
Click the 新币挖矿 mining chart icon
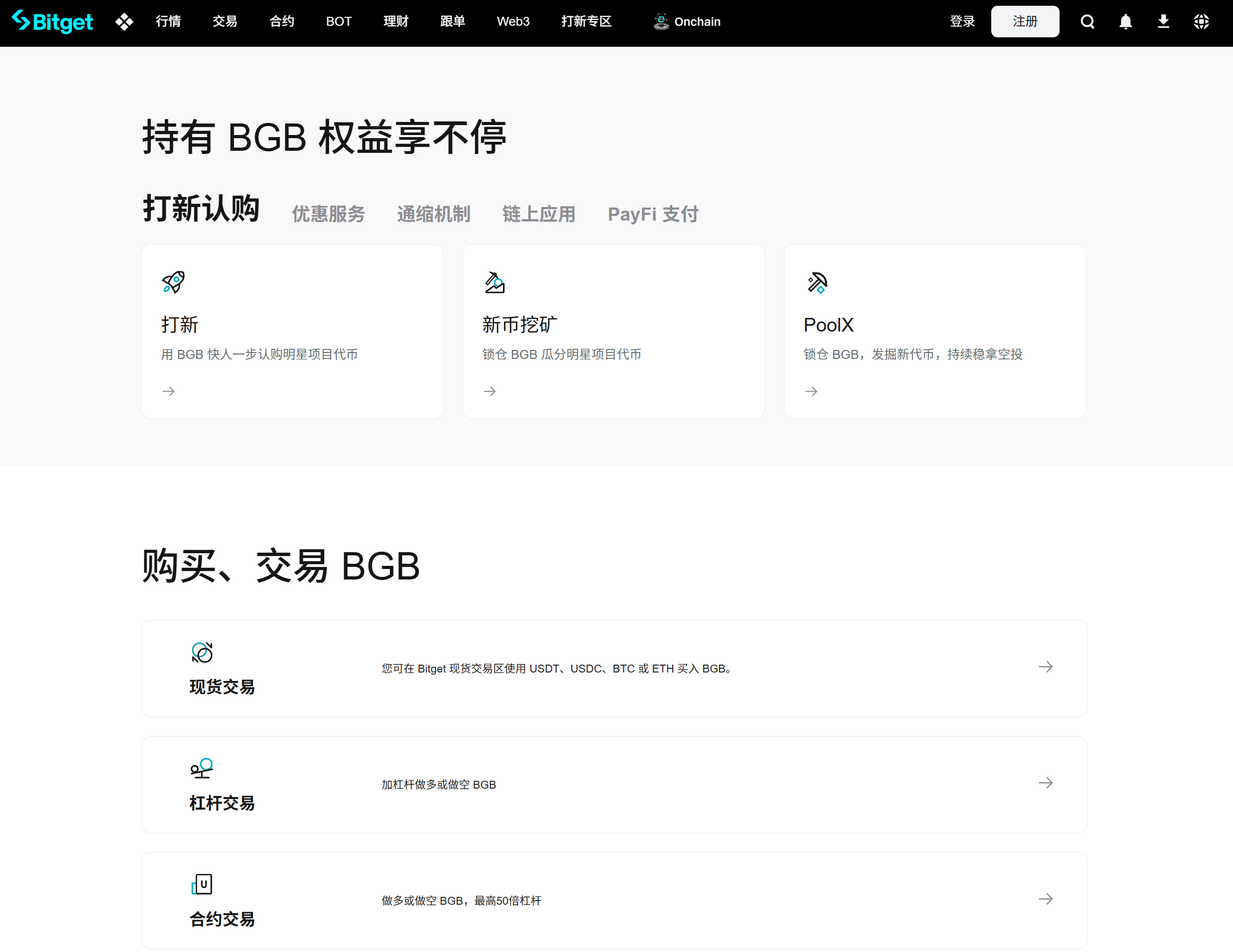click(x=495, y=282)
